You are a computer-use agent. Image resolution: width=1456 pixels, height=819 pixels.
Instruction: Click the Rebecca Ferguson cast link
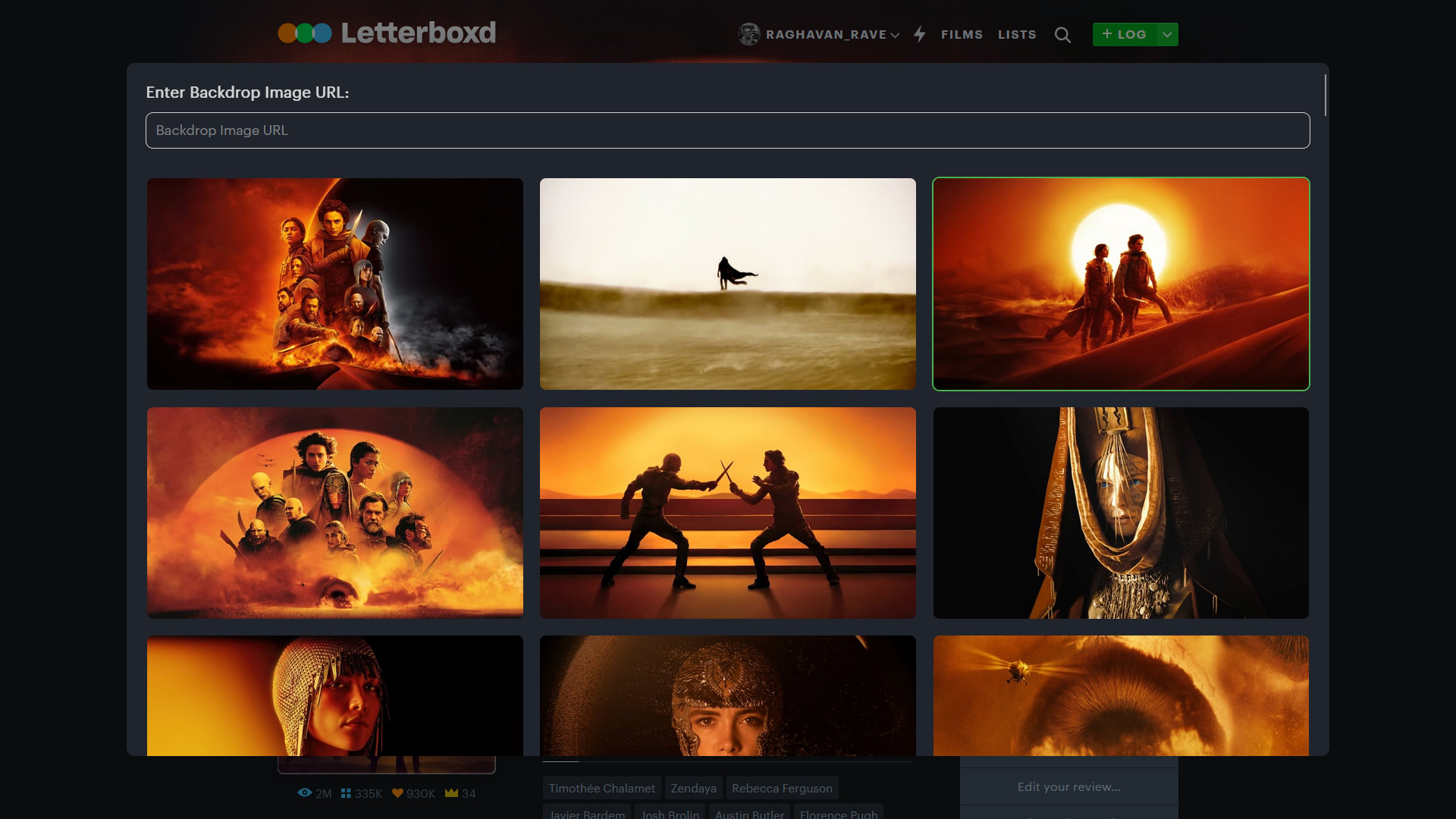[x=782, y=788]
